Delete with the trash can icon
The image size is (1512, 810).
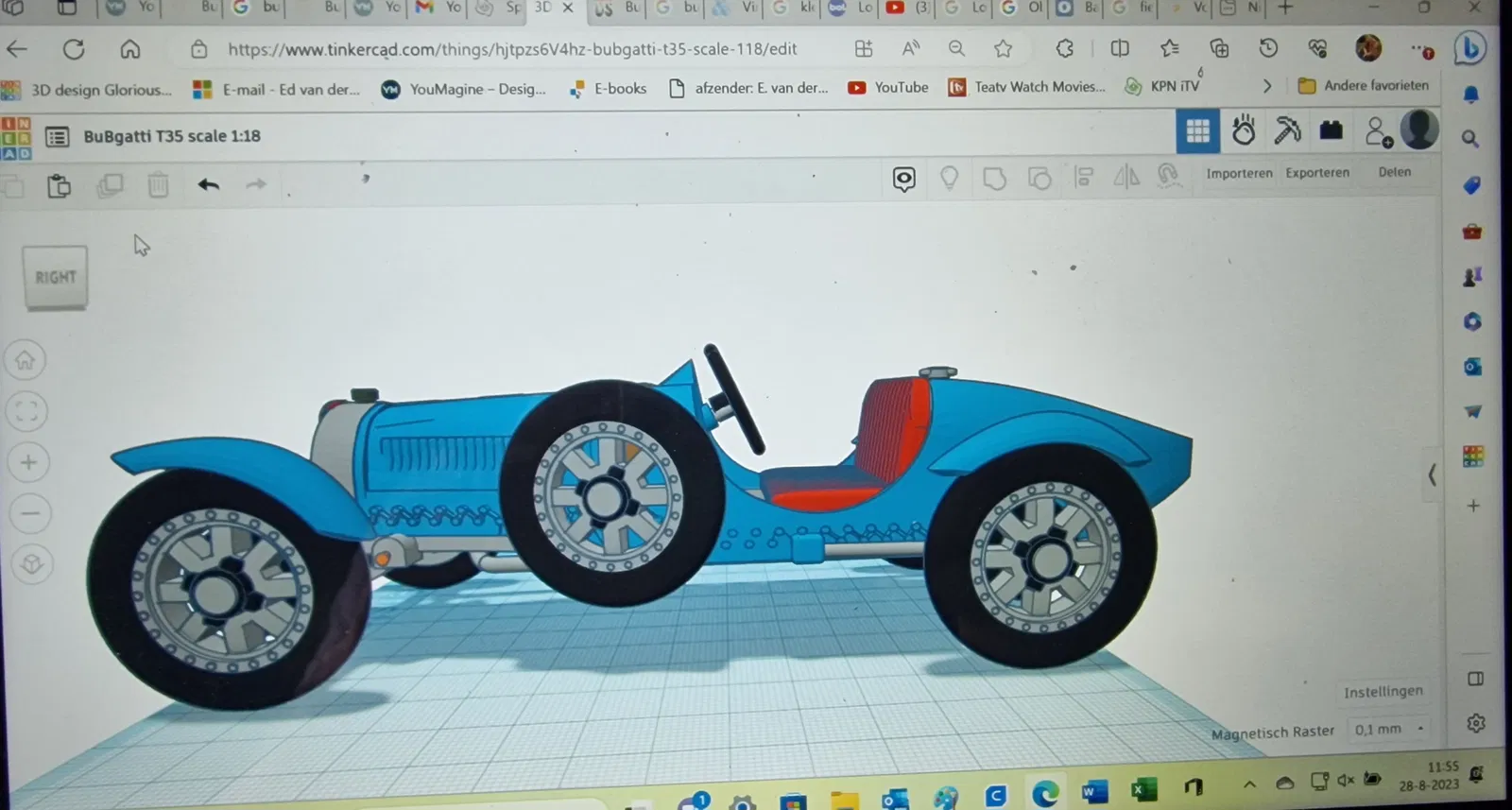pos(158,184)
